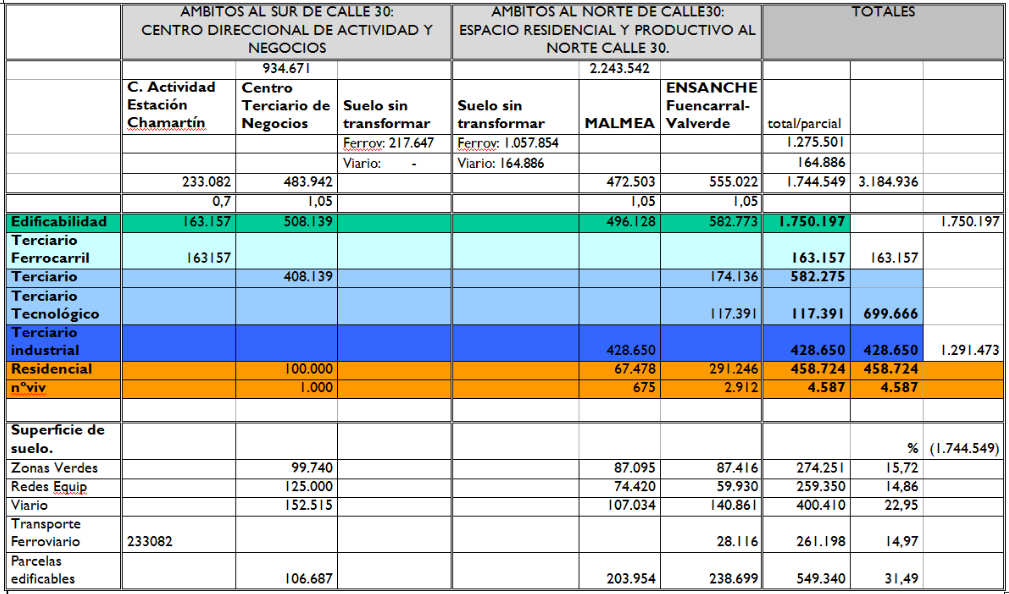The image size is (1009, 594).
Task: Select Edificabilidad value 582.773
Action: pyautogui.click(x=734, y=223)
